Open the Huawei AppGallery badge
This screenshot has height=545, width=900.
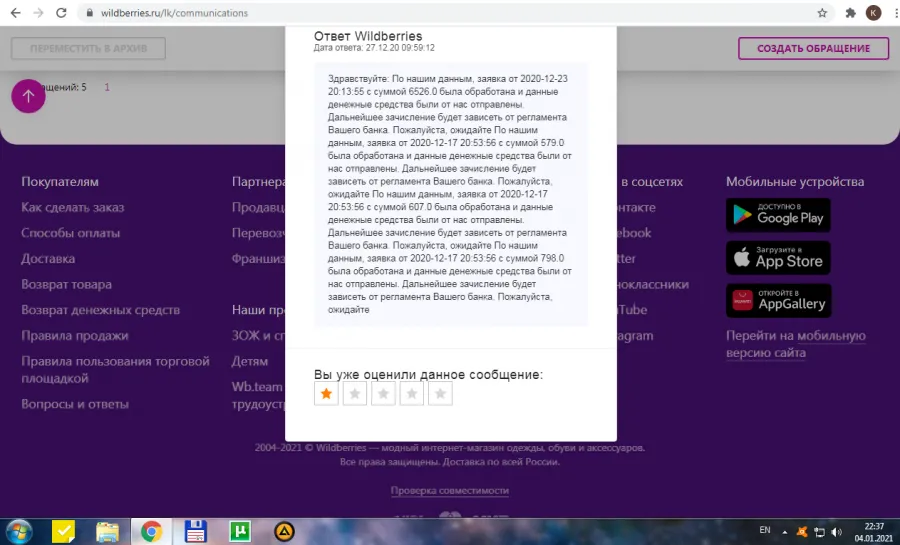(x=778, y=301)
